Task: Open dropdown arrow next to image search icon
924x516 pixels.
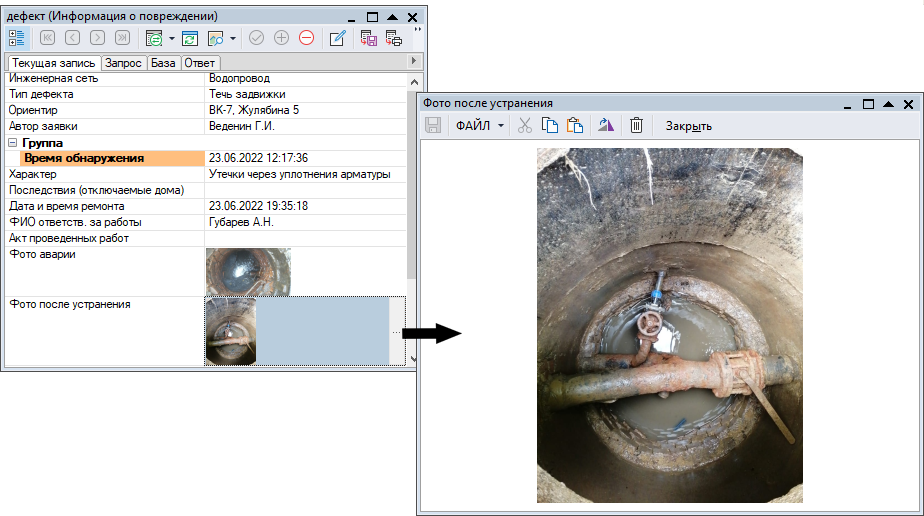Action: coord(233,38)
